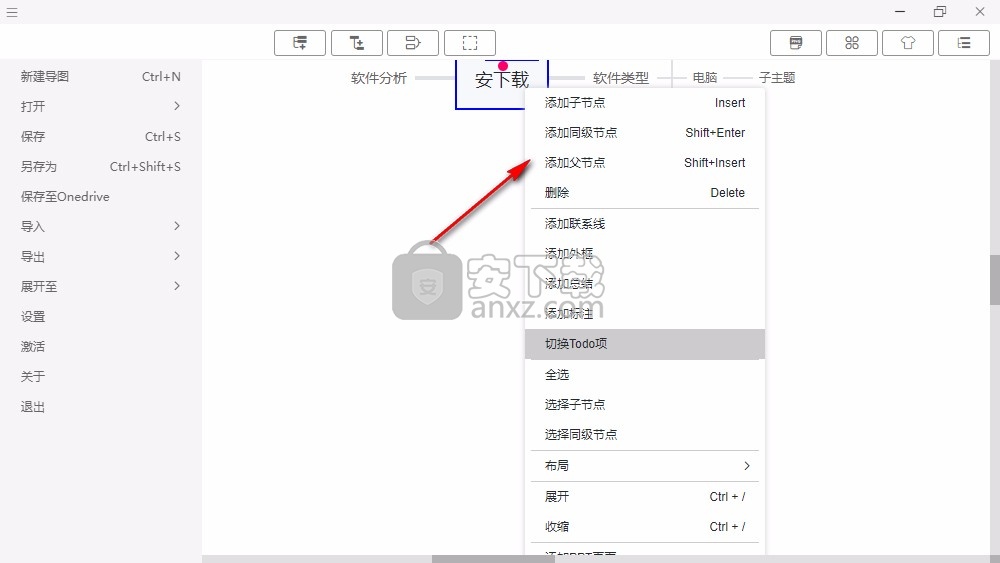Open the outline list view toolbar button
This screenshot has width=1000, height=563.
point(964,43)
